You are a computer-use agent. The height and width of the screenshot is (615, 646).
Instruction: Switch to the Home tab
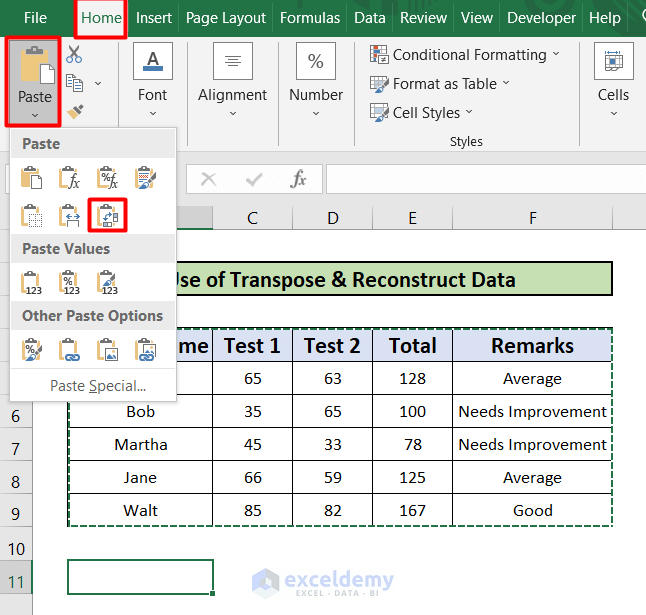(101, 18)
